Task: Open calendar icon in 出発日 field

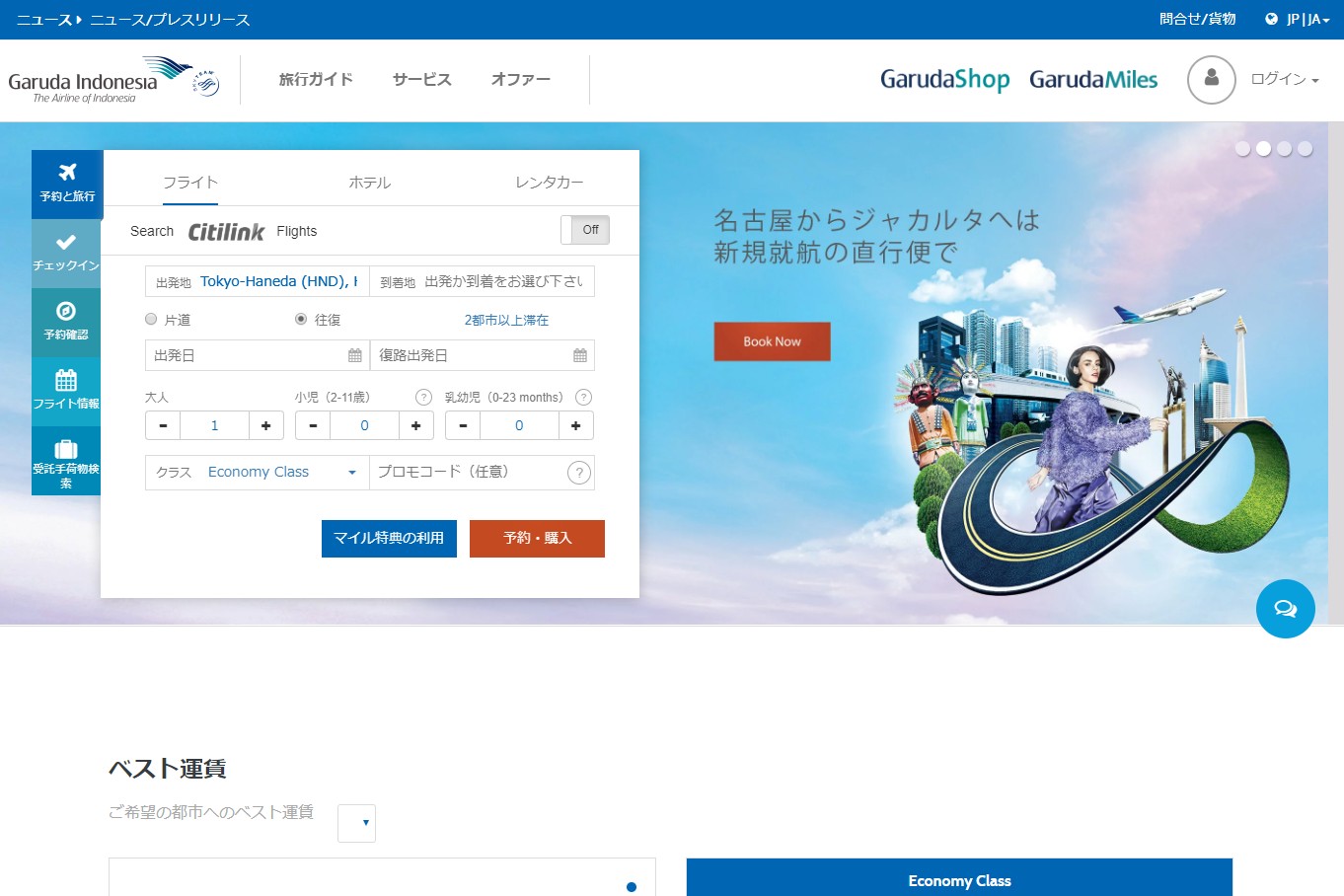Action: click(x=355, y=355)
